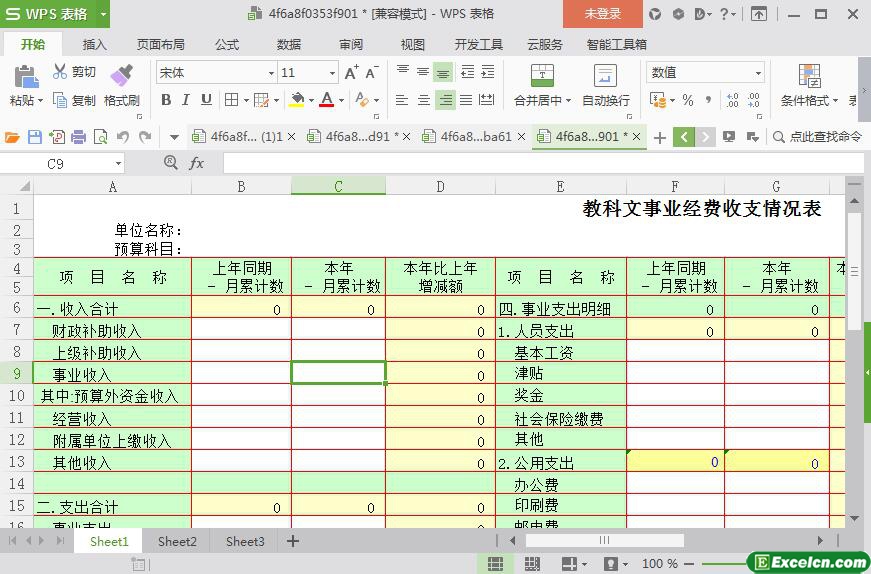Toggle Bold formatting
Viewport: 871px width, 574px height.
[166, 100]
